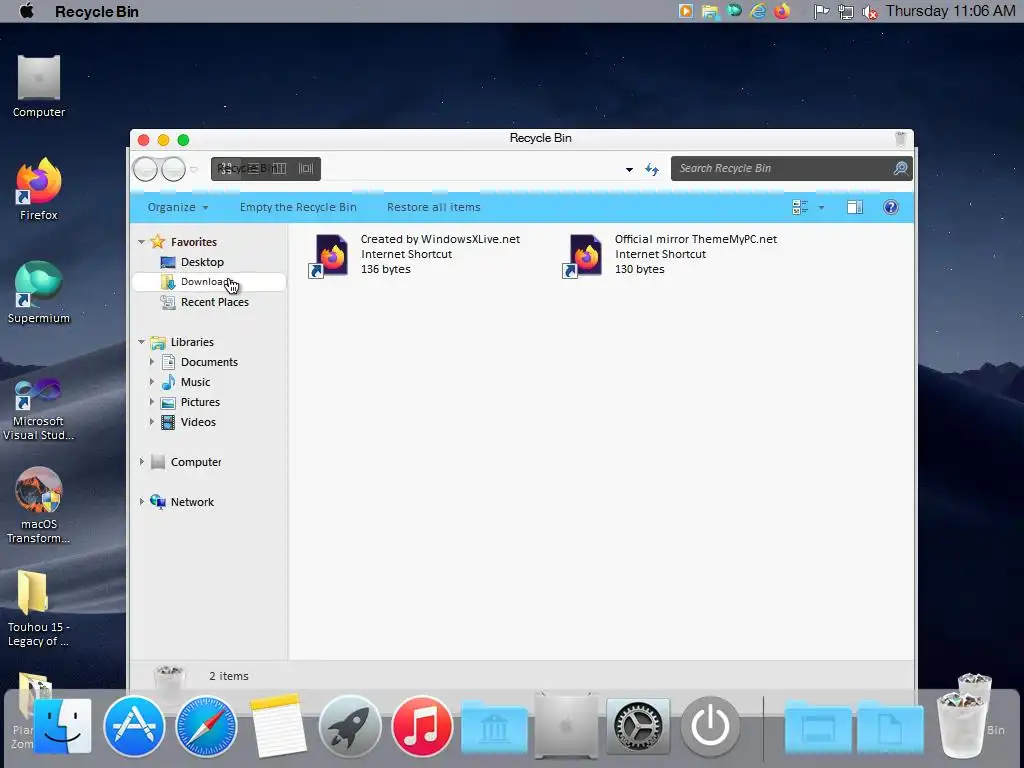Click the Firefox icon in menu bar
1024x768 pixels.
[782, 11]
